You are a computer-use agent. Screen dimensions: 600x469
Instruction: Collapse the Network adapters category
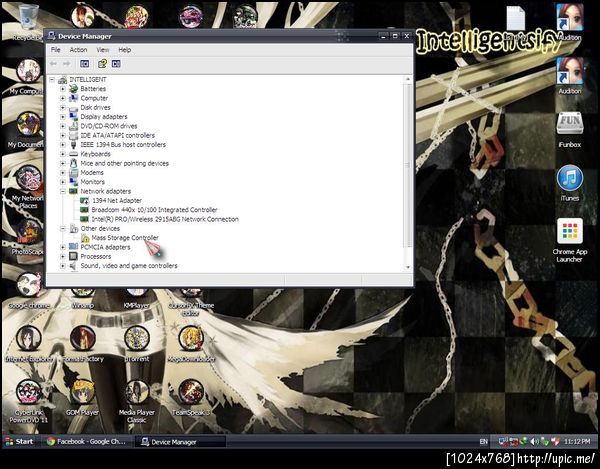tap(63, 191)
